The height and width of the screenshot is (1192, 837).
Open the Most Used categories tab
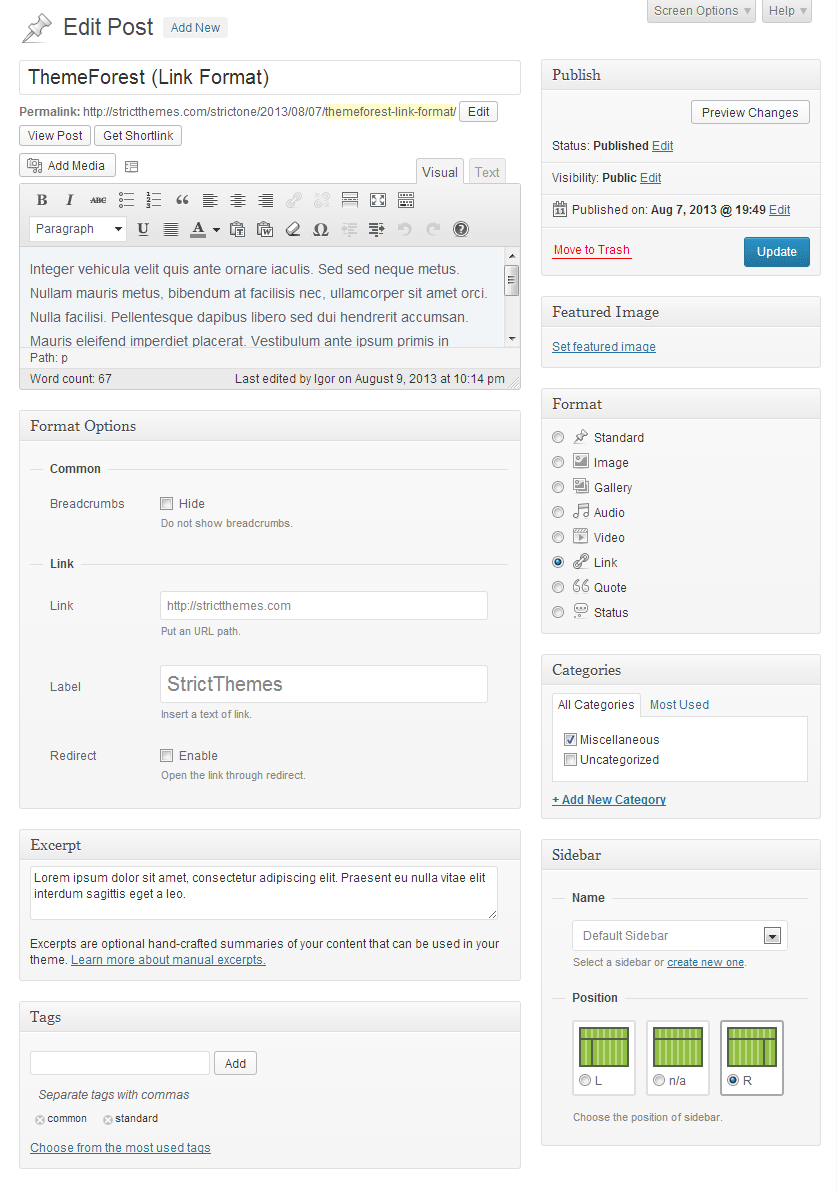point(679,705)
